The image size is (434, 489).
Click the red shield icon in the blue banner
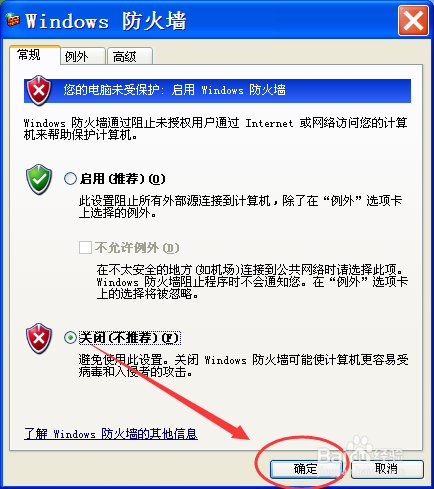pos(39,90)
